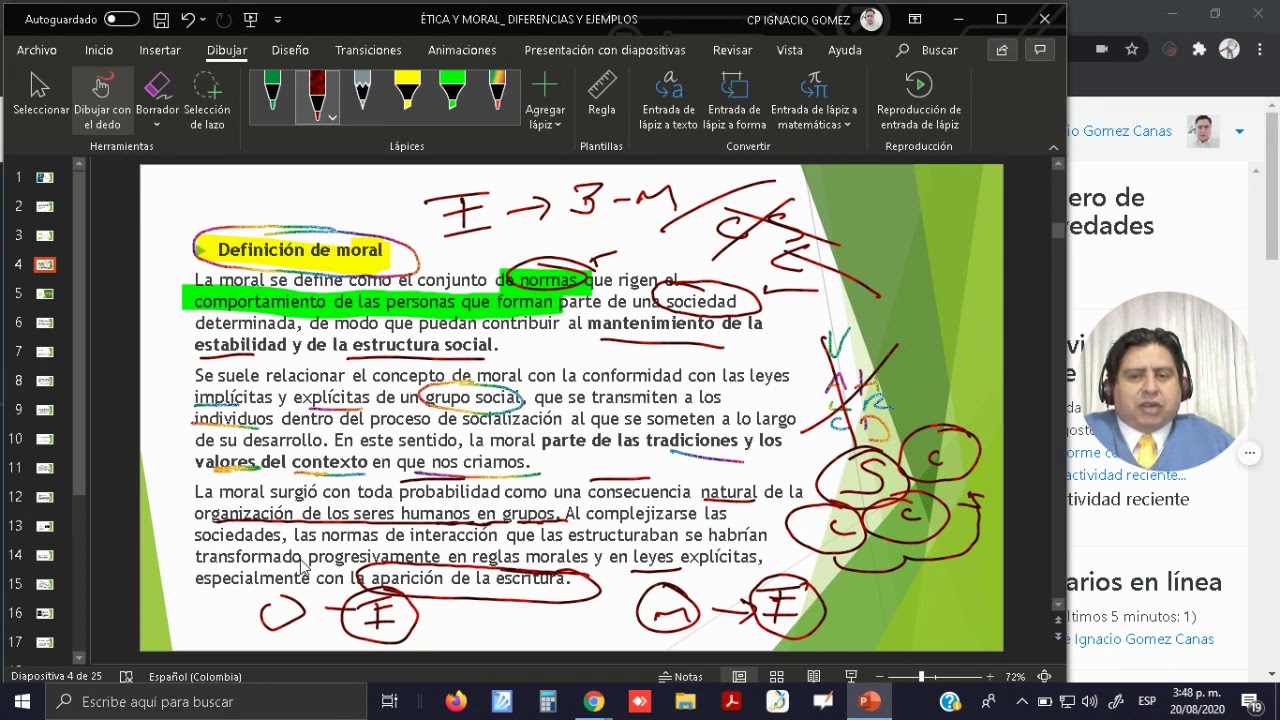Switch to the Inicio tab

(99, 50)
